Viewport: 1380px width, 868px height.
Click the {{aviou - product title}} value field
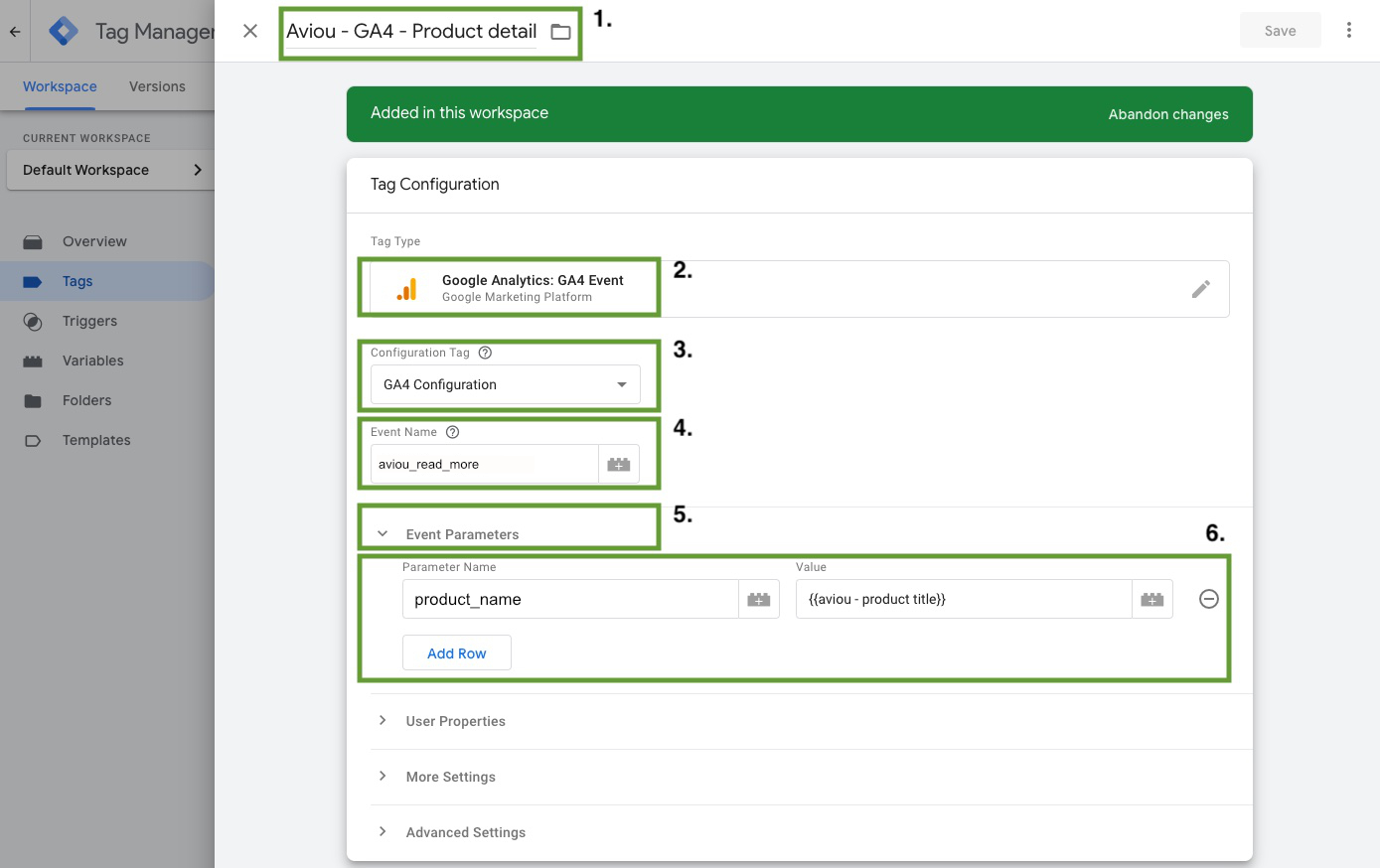(964, 599)
